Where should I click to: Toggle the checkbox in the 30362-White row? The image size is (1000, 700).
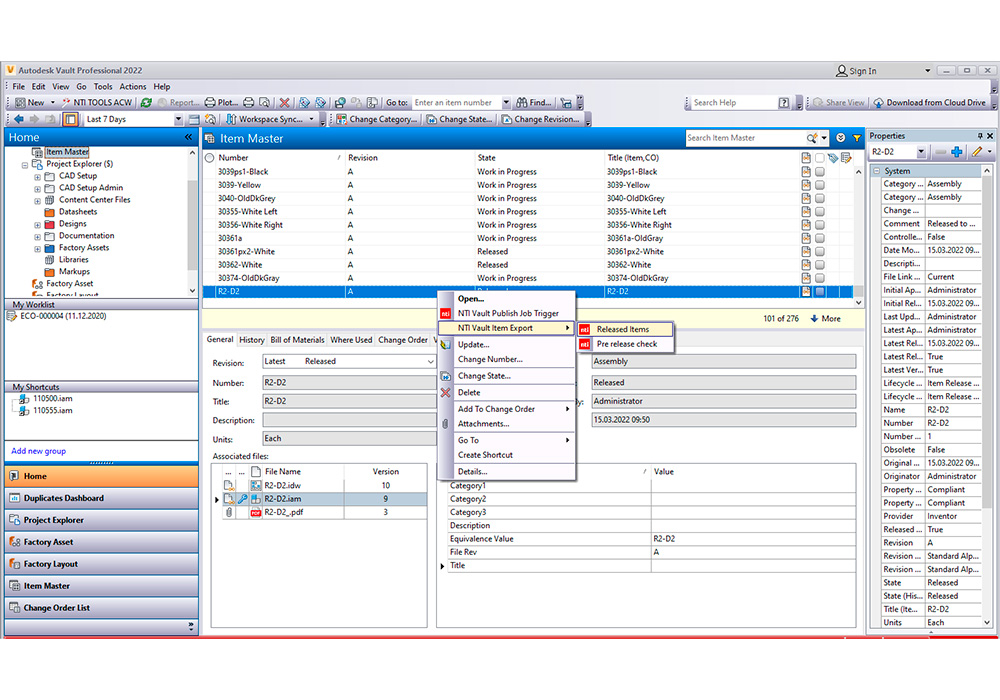[820, 265]
